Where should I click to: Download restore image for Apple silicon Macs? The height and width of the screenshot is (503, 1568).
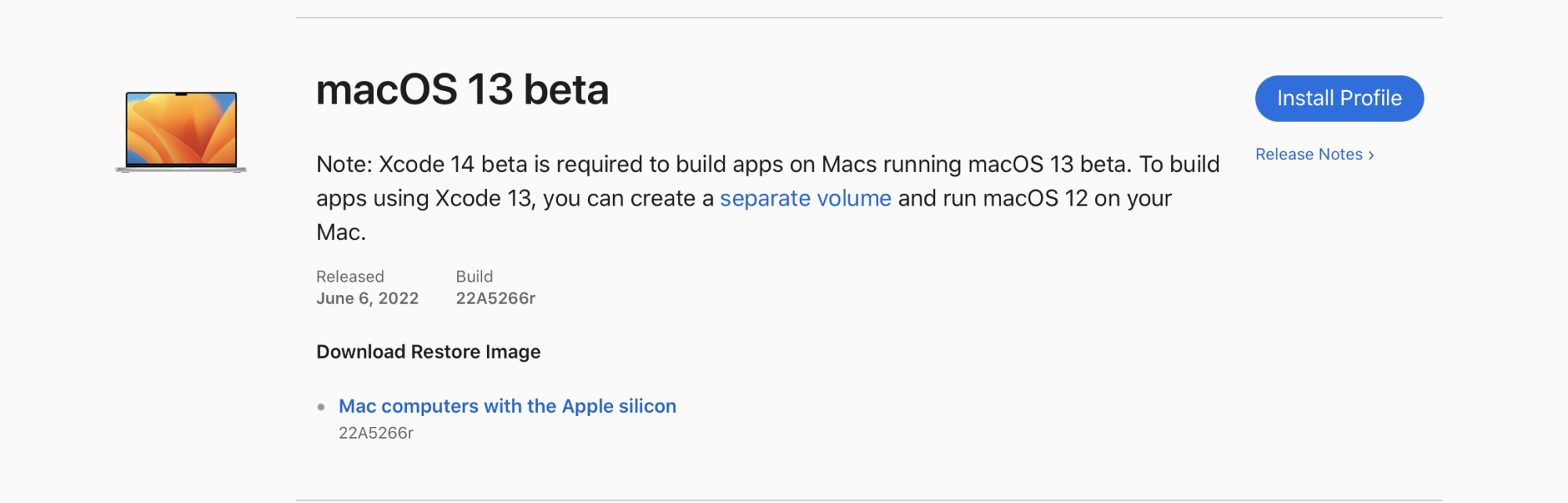click(x=507, y=406)
